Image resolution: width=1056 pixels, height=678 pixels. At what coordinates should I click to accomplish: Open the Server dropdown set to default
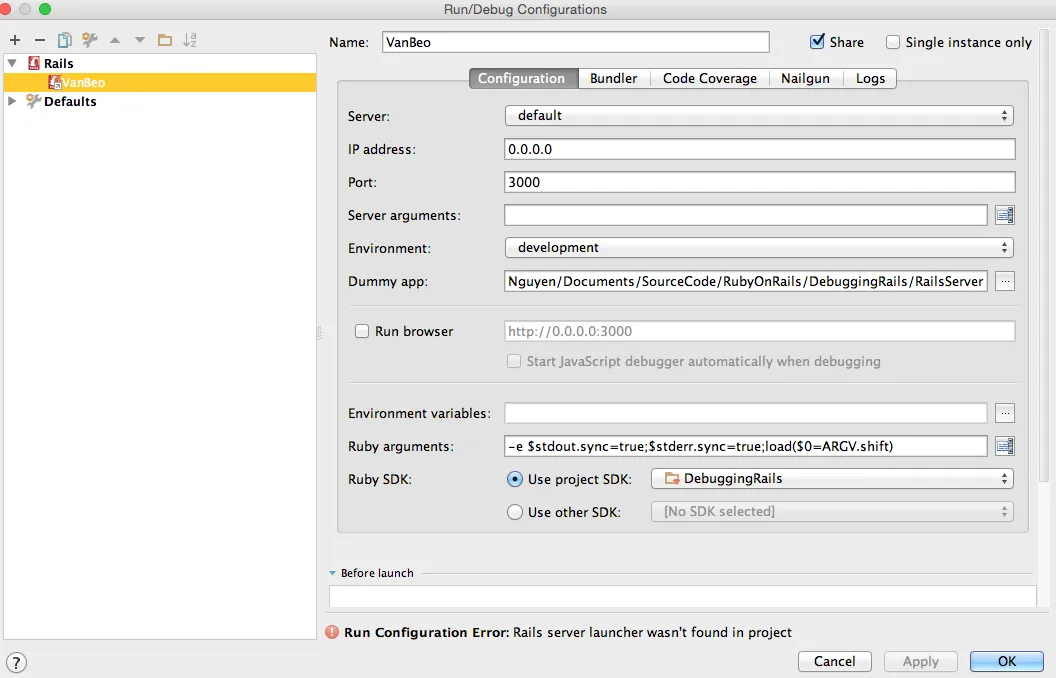[x=759, y=116]
